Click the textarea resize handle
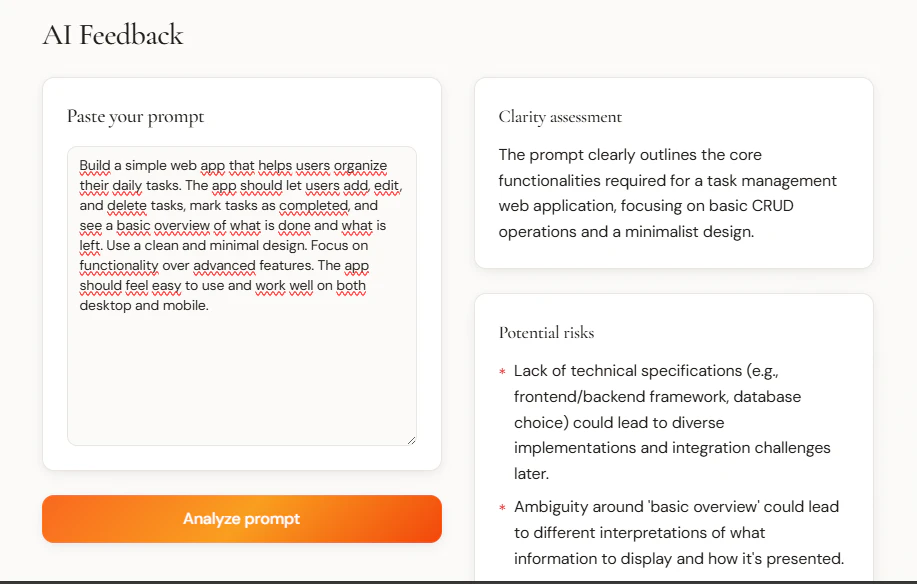The image size is (917, 584). pos(410,437)
